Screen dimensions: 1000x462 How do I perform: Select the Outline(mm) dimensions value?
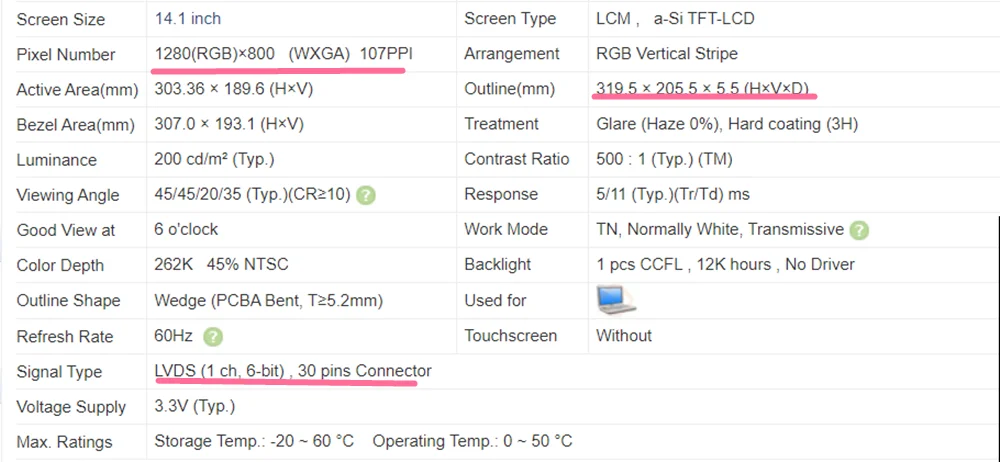tap(702, 89)
